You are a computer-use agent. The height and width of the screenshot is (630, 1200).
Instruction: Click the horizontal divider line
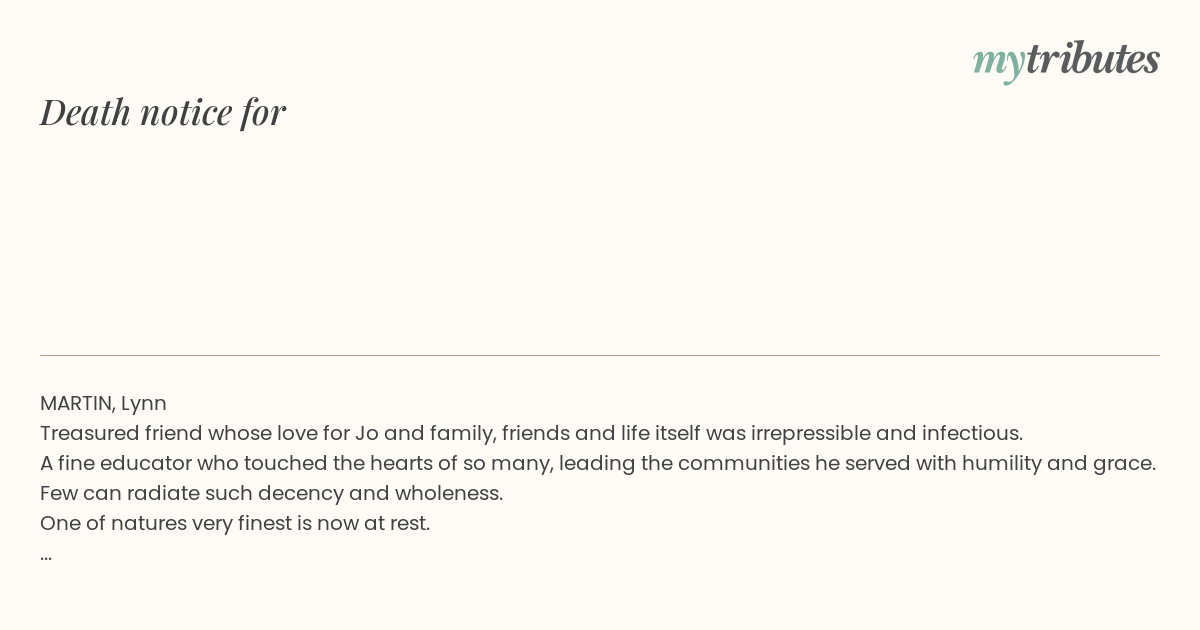point(600,355)
